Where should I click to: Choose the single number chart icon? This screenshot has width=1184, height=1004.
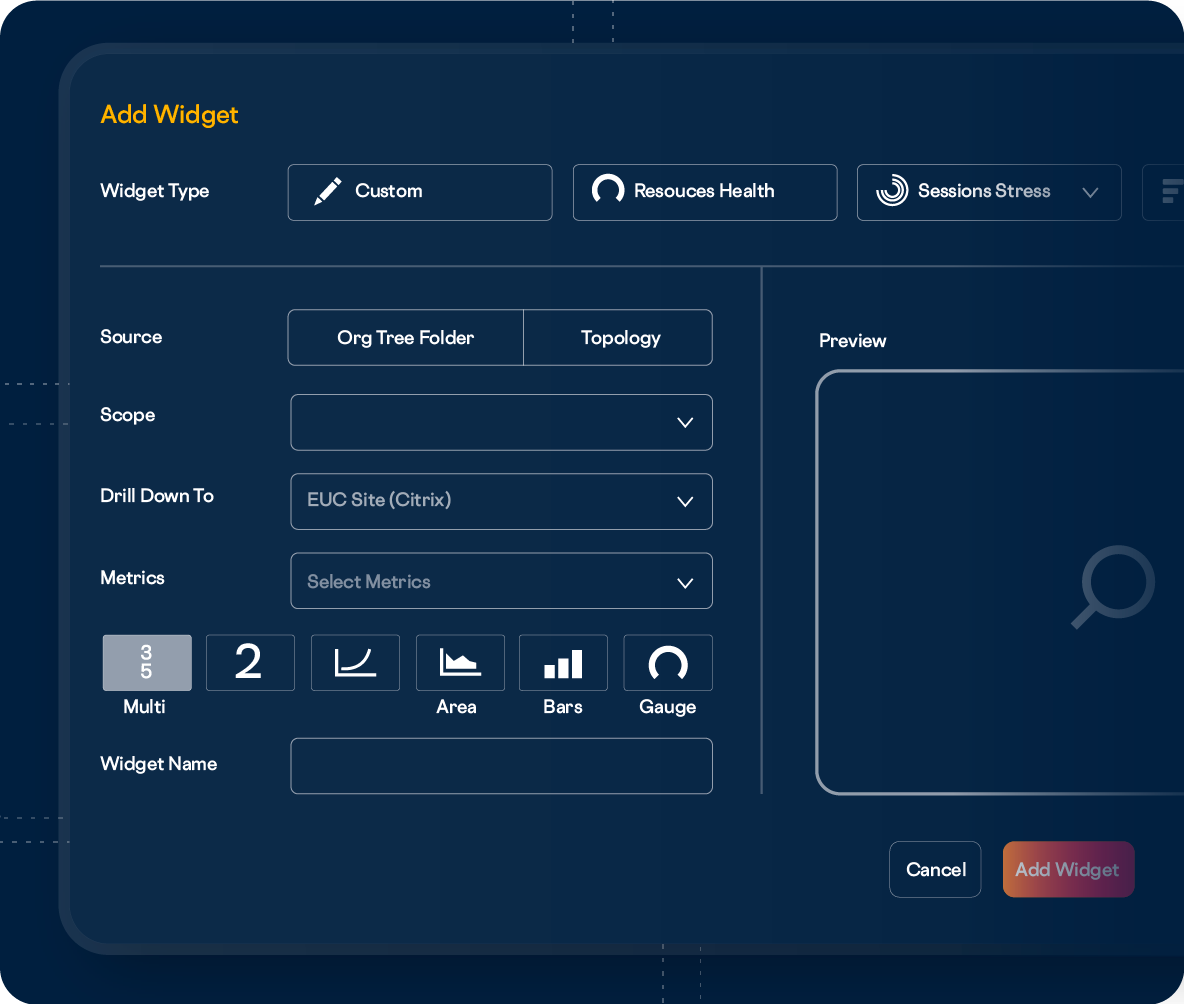click(250, 663)
